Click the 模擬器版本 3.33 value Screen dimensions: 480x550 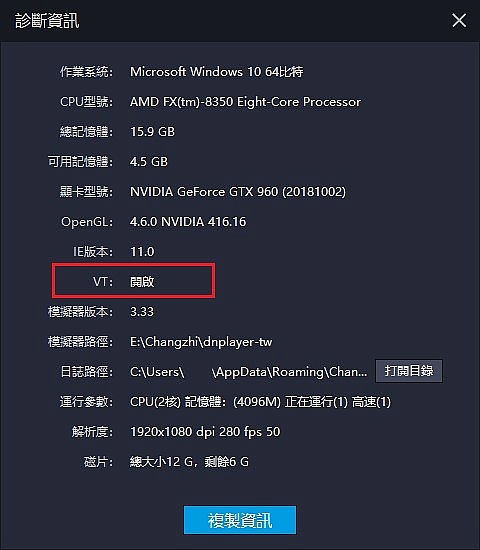(142, 311)
